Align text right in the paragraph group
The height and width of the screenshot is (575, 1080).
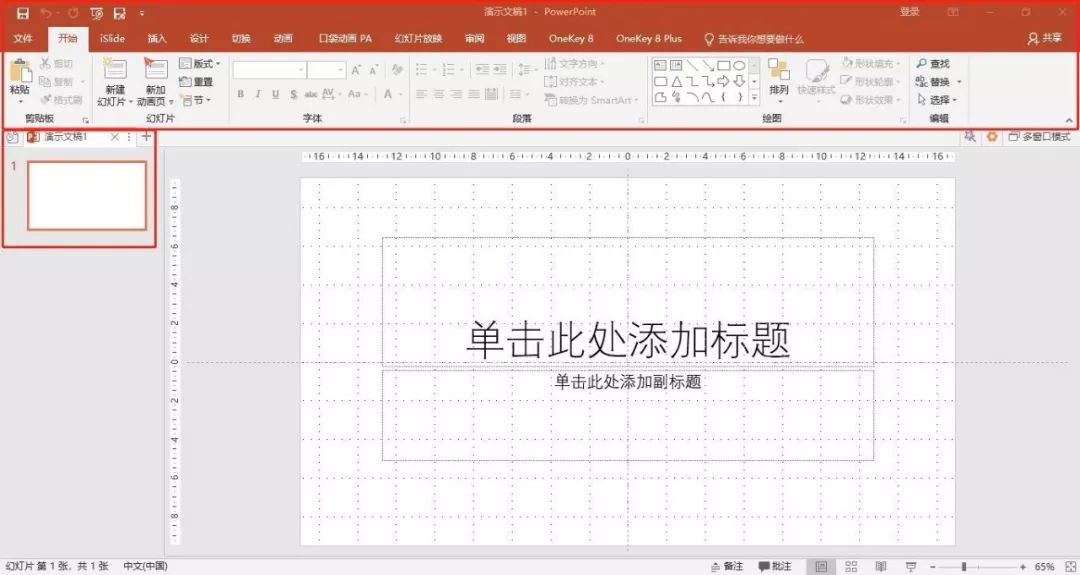[x=456, y=94]
